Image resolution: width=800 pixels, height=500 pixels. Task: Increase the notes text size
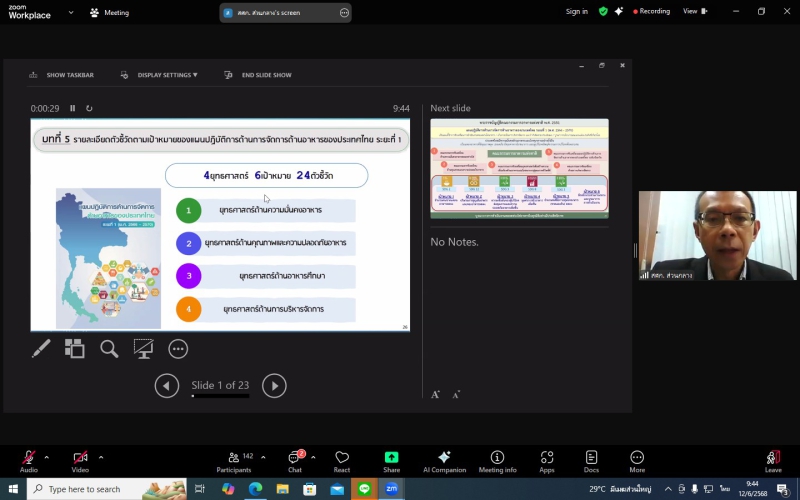pyautogui.click(x=435, y=394)
